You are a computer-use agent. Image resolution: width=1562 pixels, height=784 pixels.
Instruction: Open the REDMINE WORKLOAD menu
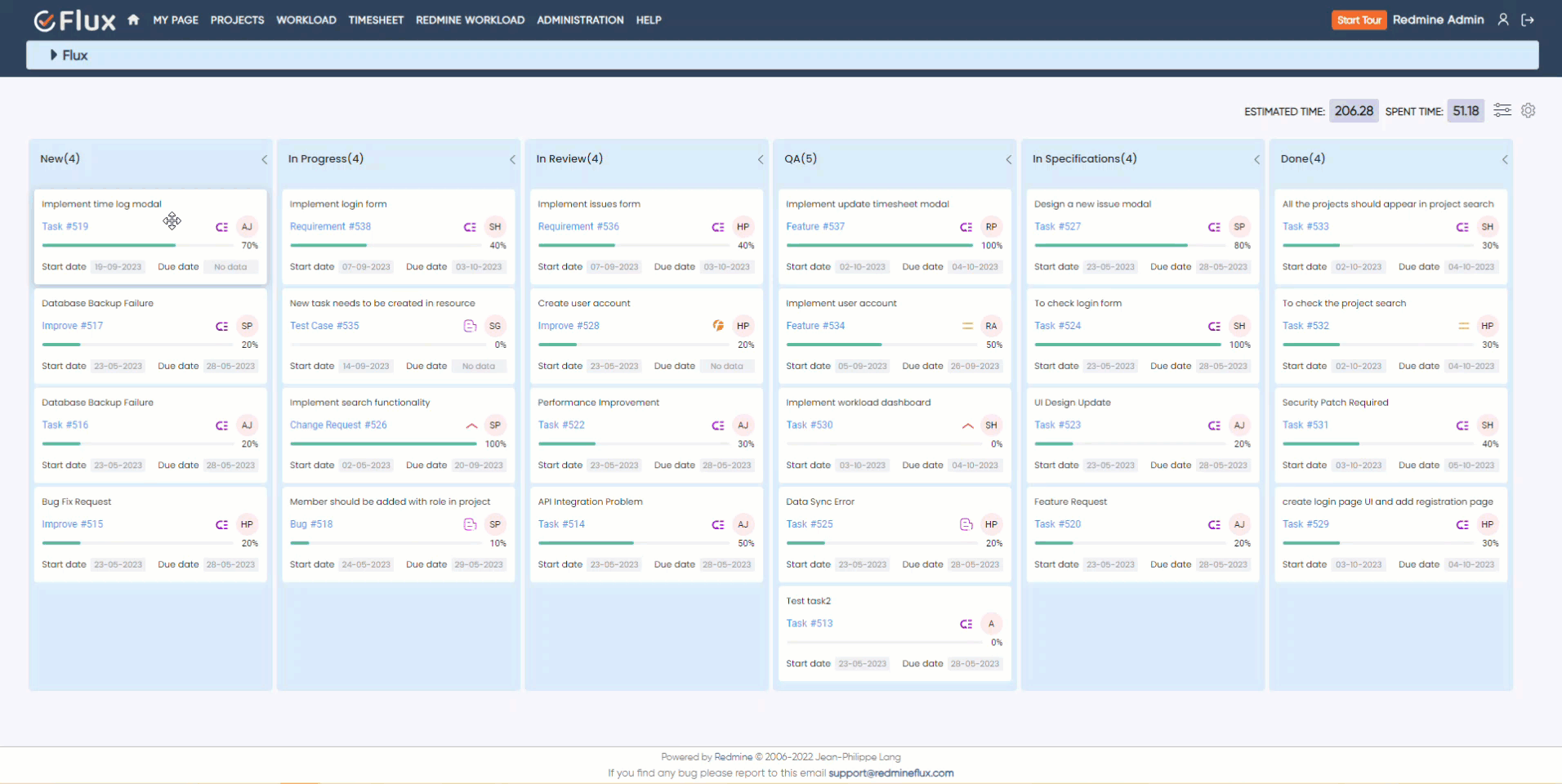coord(470,20)
